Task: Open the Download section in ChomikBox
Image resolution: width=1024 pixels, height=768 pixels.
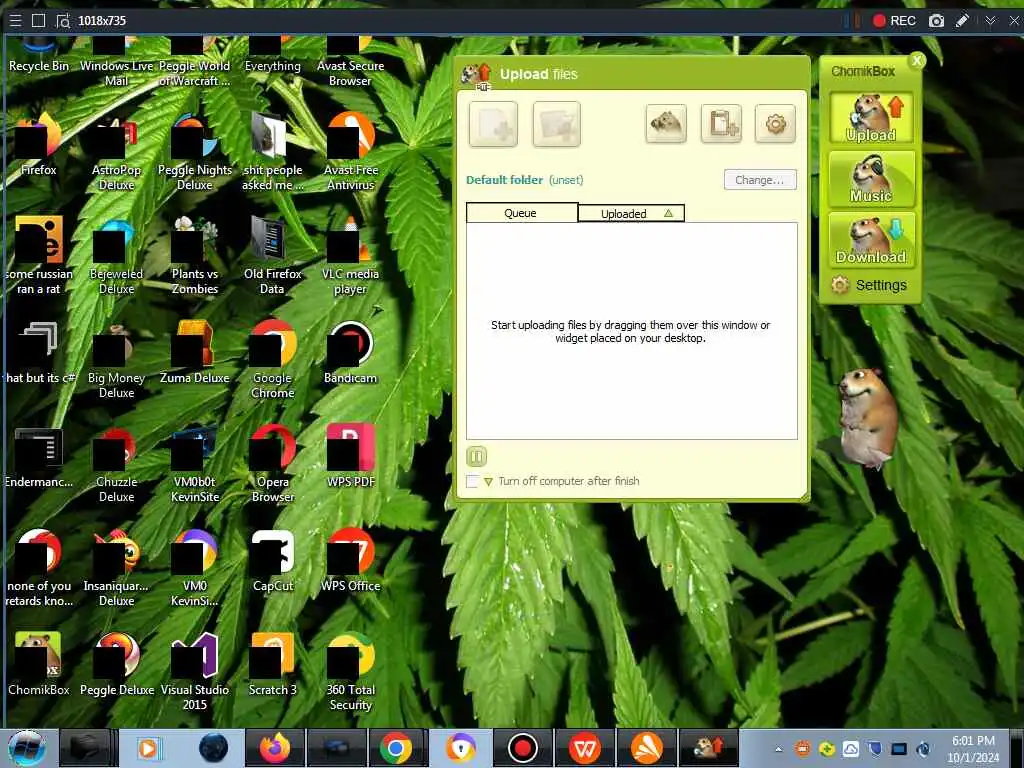Action: click(871, 240)
